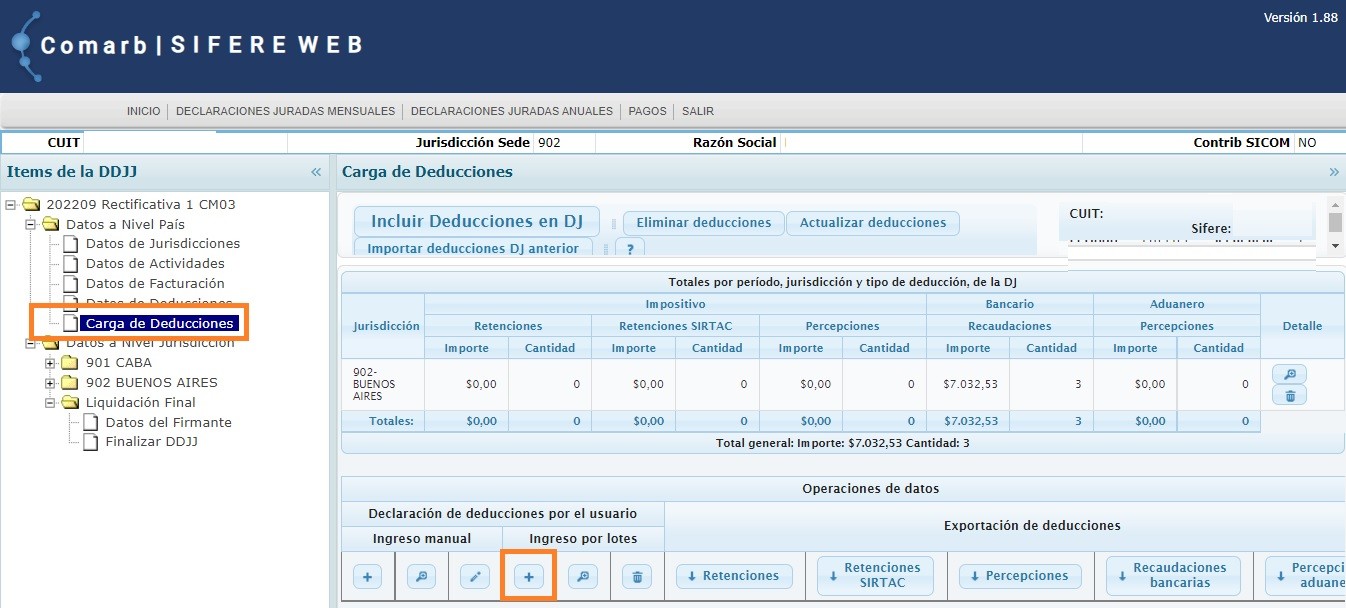
Task: Click the question mark help icon
Action: [630, 248]
